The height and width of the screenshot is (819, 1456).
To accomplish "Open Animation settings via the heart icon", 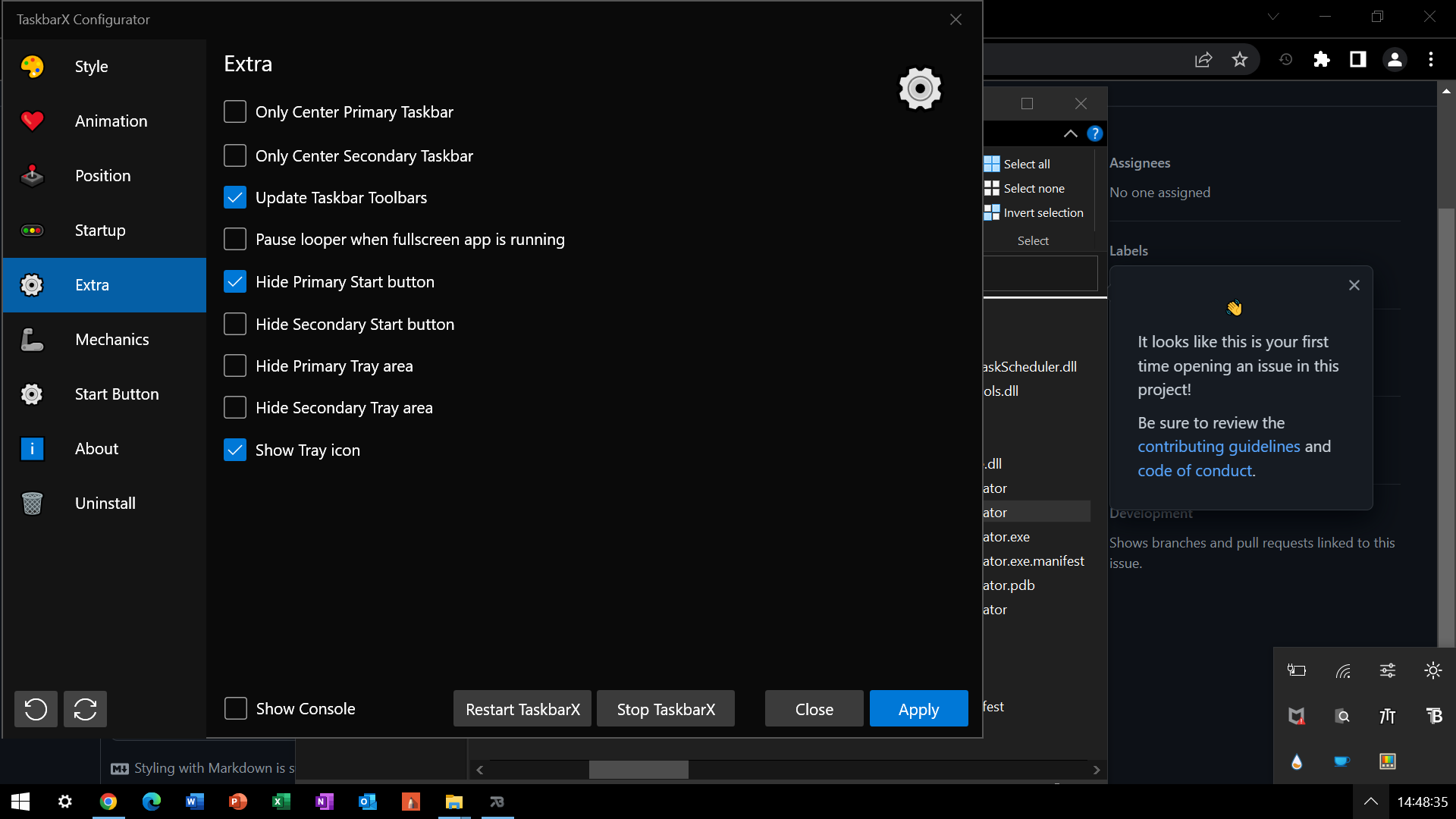I will (32, 121).
